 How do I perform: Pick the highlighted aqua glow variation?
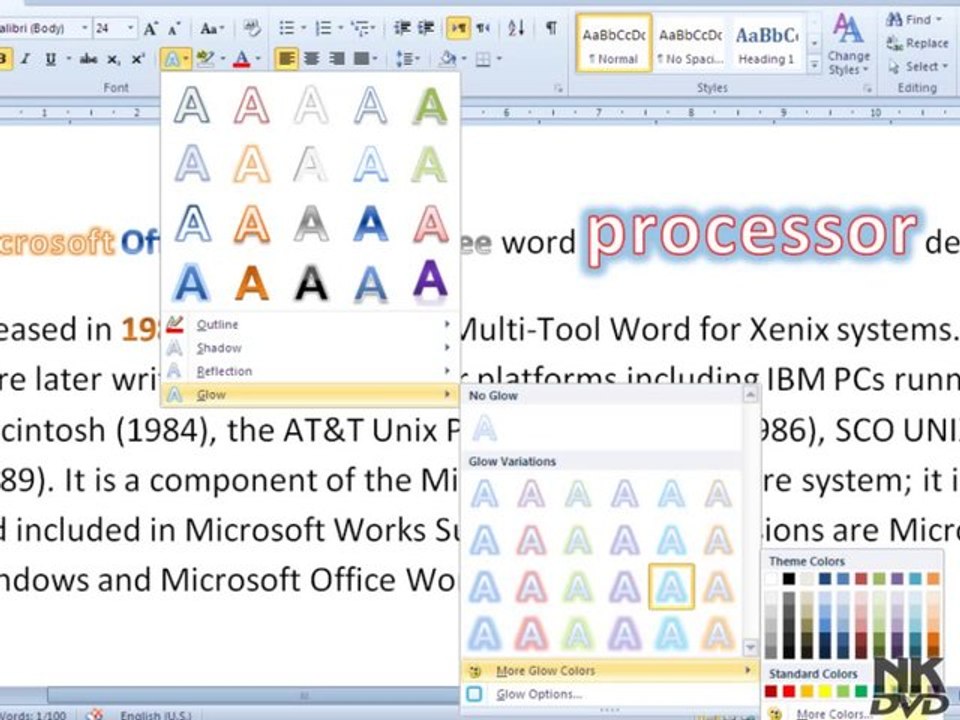(x=671, y=587)
